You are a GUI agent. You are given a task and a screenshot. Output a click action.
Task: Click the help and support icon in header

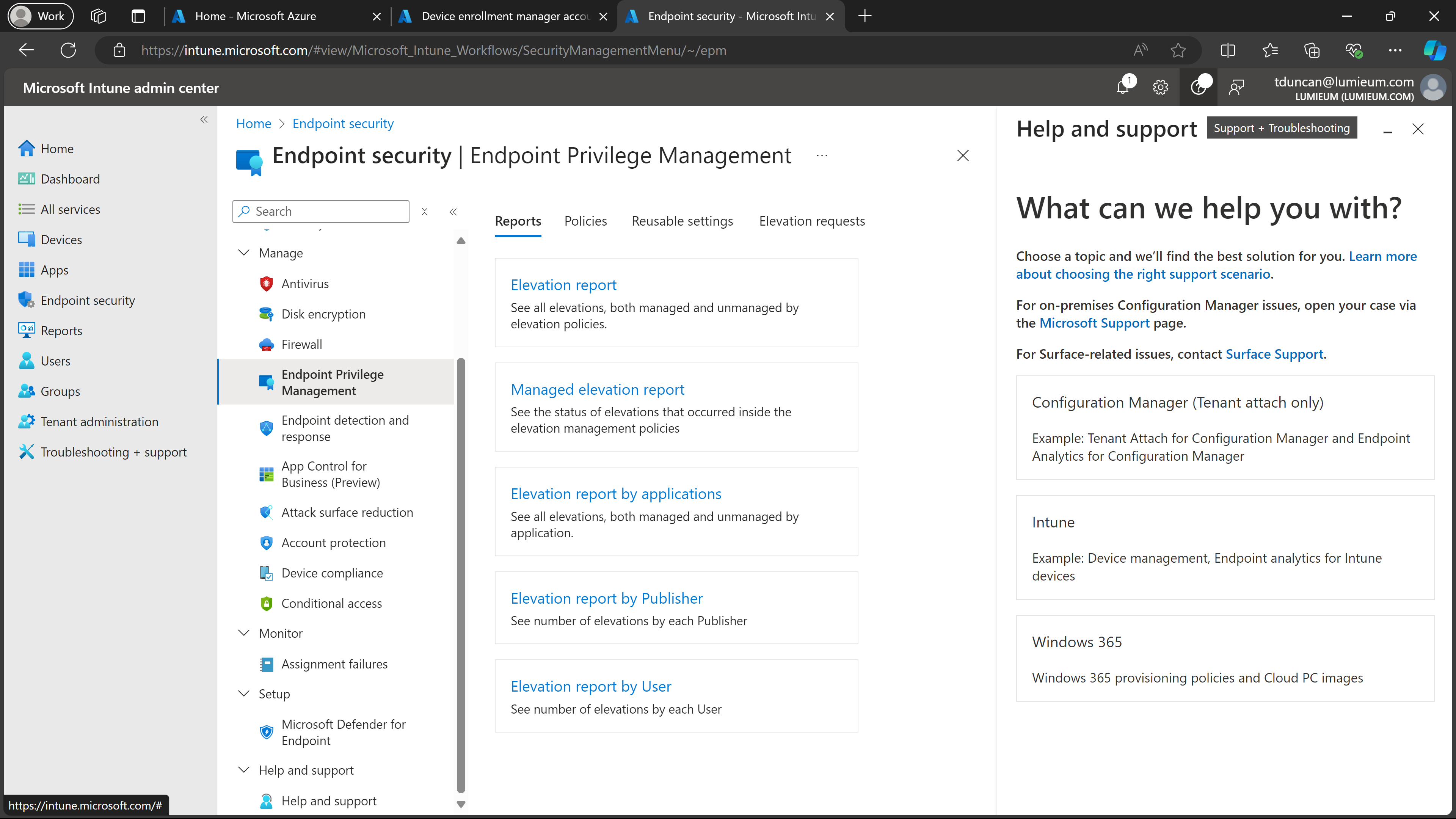(1198, 87)
